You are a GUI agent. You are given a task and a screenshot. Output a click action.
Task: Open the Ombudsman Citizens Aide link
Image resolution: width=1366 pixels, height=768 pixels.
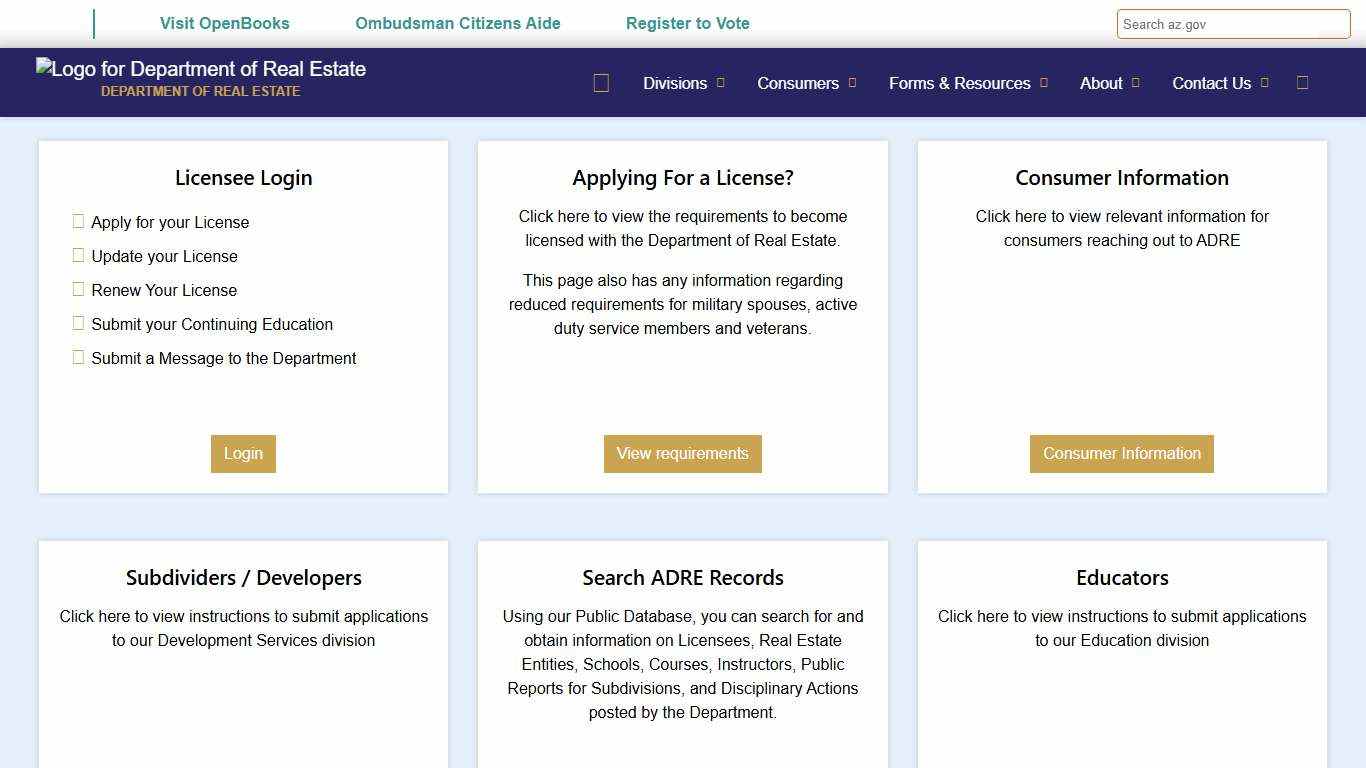pos(458,23)
